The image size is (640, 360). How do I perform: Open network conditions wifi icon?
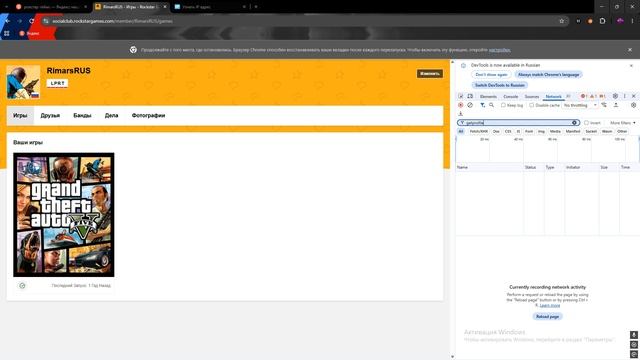coord(604,105)
